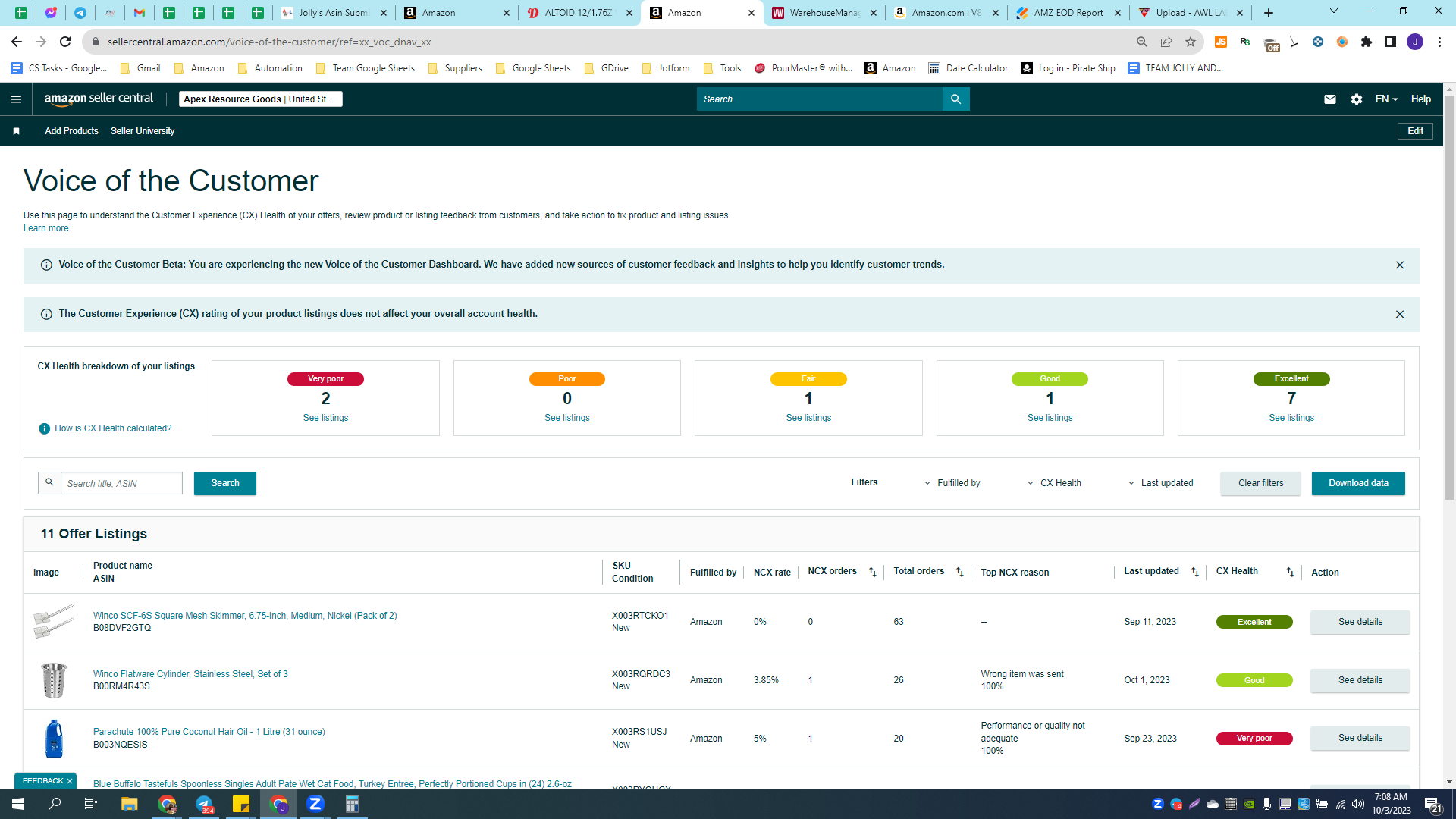Open Windows Start menu
Image resolution: width=1456 pixels, height=819 pixels.
click(18, 804)
